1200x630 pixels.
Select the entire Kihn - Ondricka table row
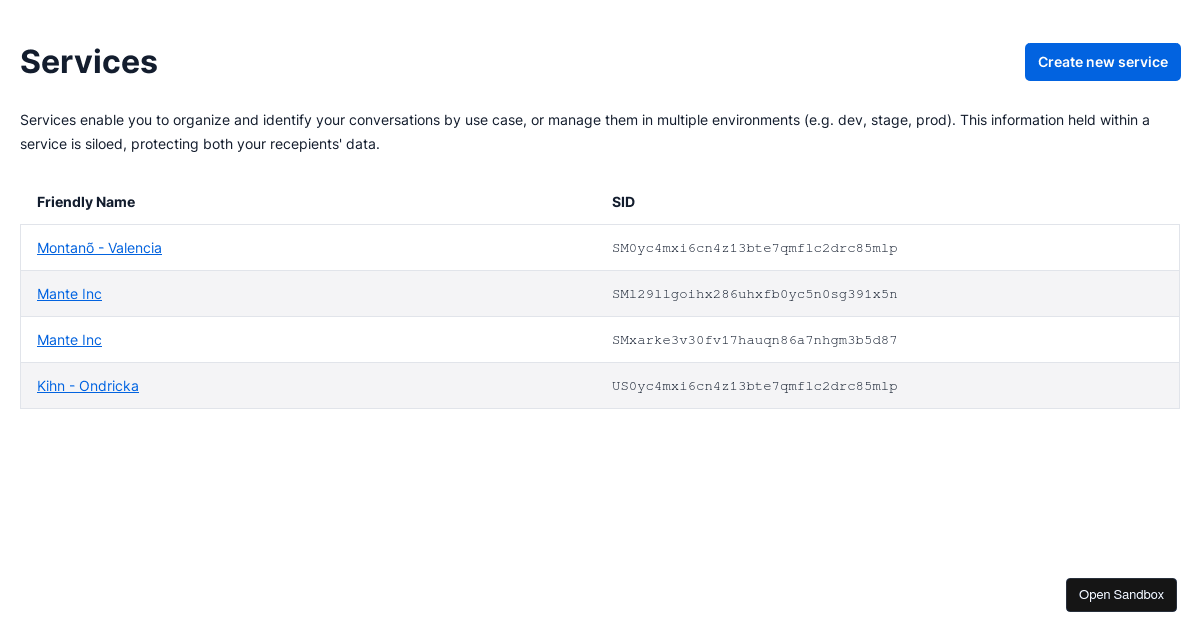(x=600, y=386)
